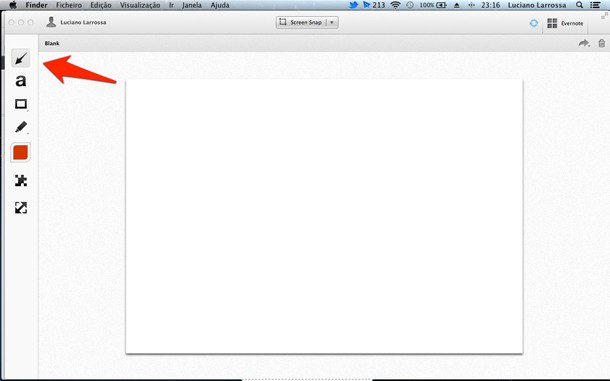610x381 pixels.
Task: Click the blank white canvas
Action: point(324,216)
